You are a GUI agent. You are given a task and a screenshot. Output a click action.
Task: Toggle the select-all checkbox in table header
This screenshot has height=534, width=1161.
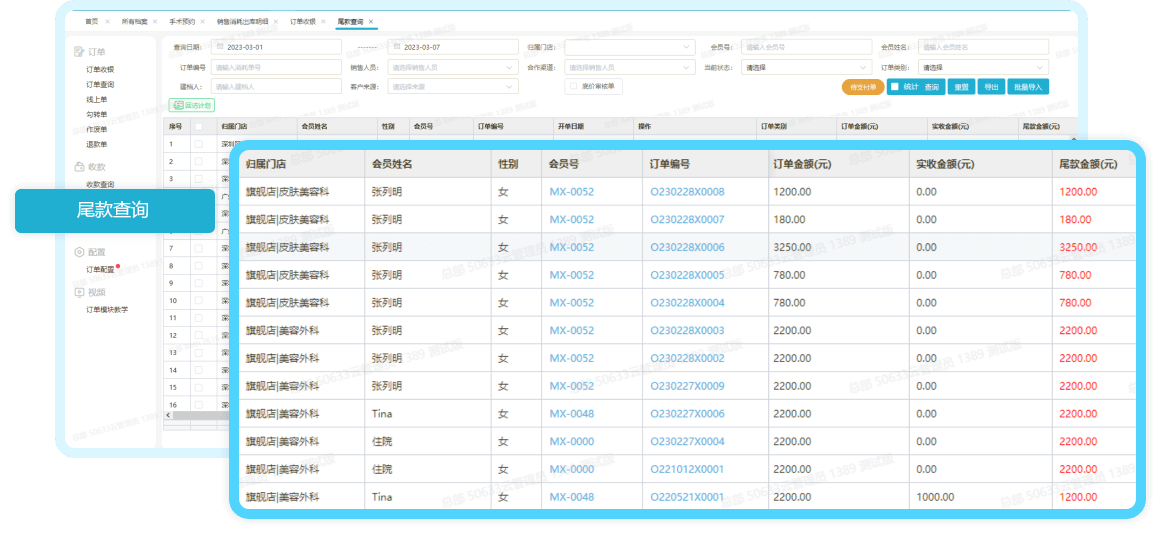198,127
